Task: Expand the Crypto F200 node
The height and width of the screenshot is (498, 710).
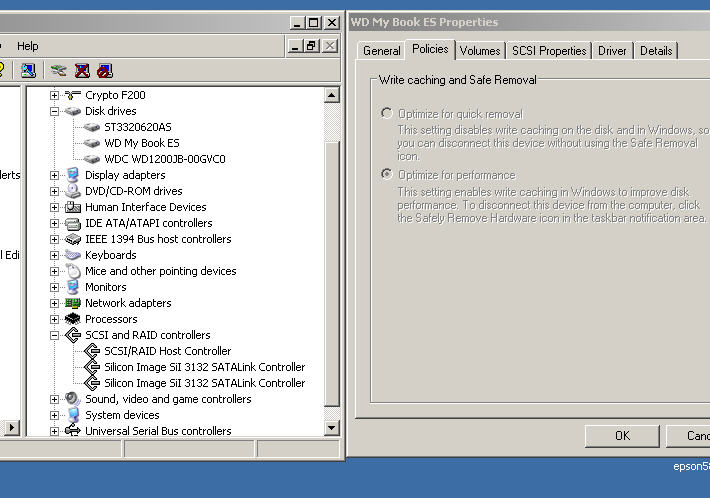Action: tap(54, 95)
